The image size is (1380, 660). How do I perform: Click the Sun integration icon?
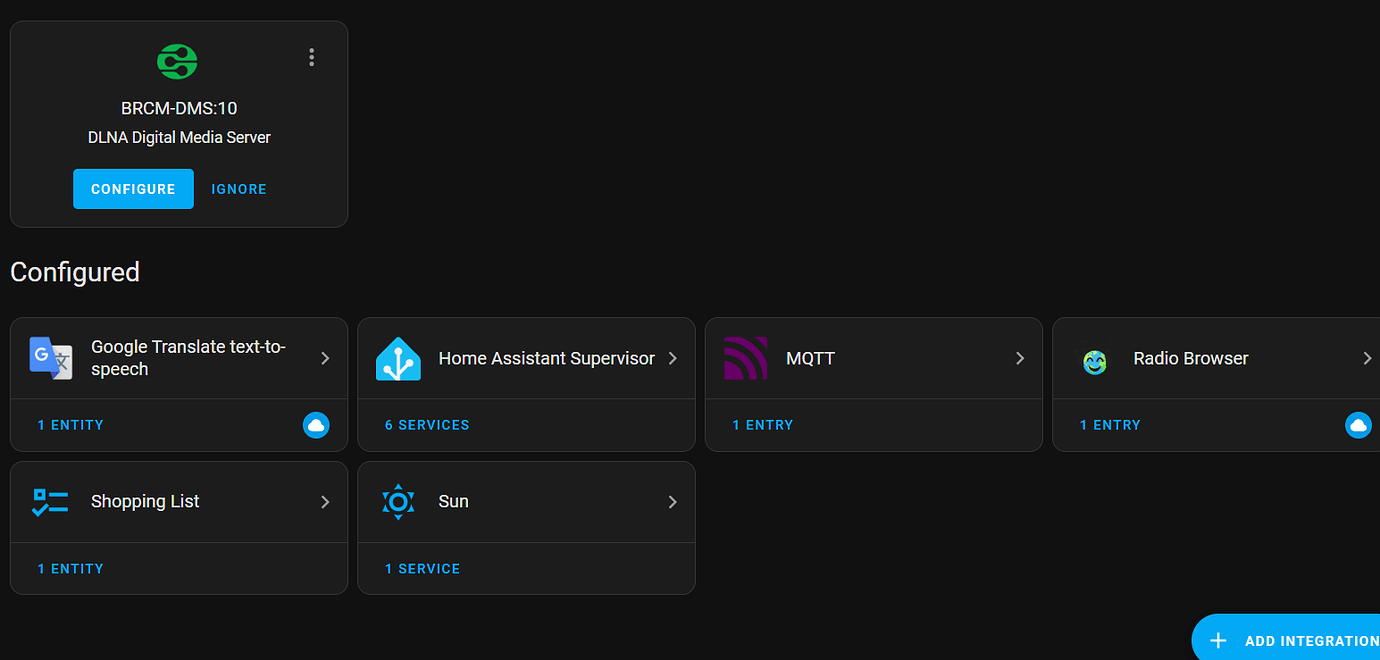click(398, 502)
